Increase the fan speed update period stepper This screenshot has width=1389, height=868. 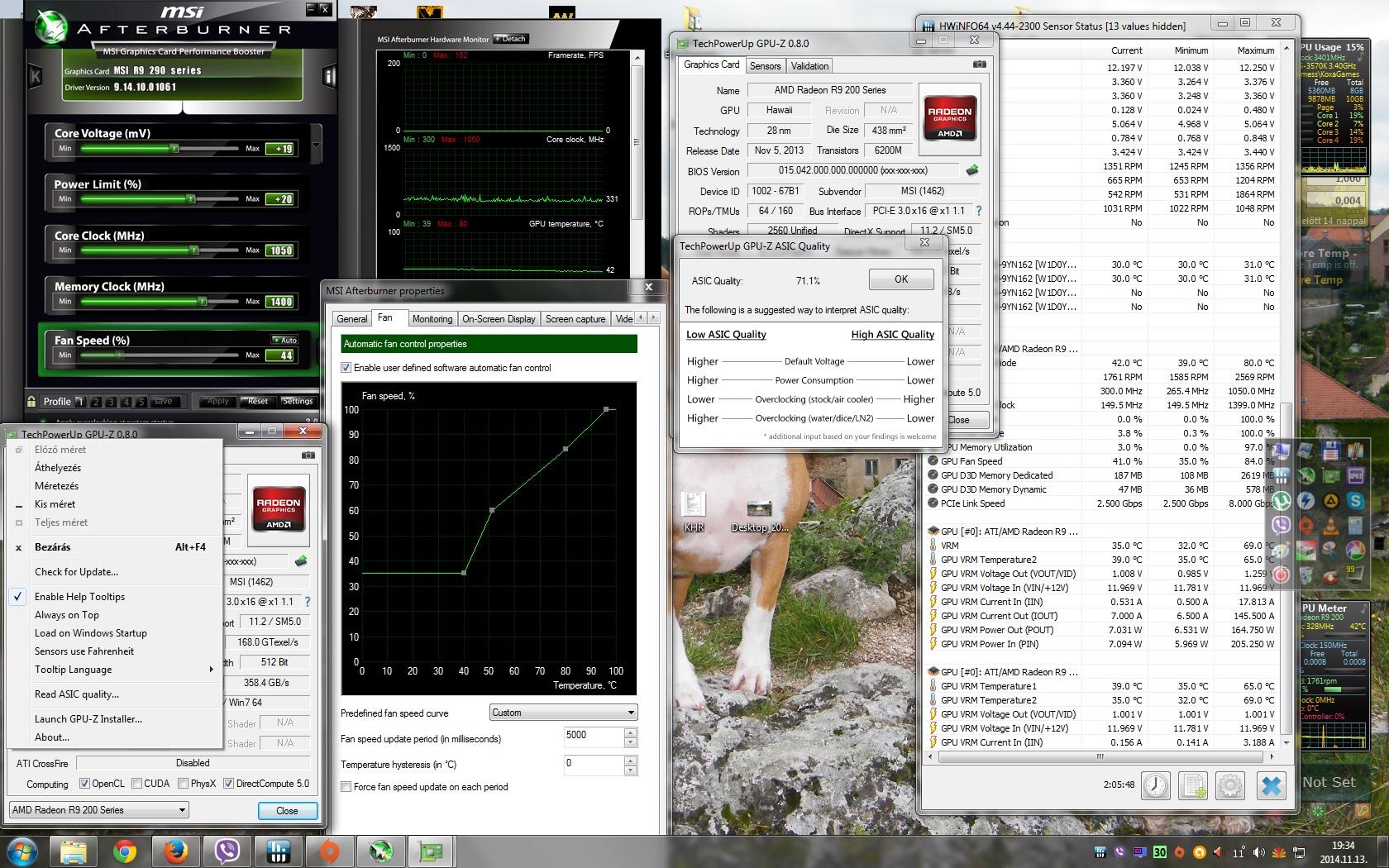[631, 732]
